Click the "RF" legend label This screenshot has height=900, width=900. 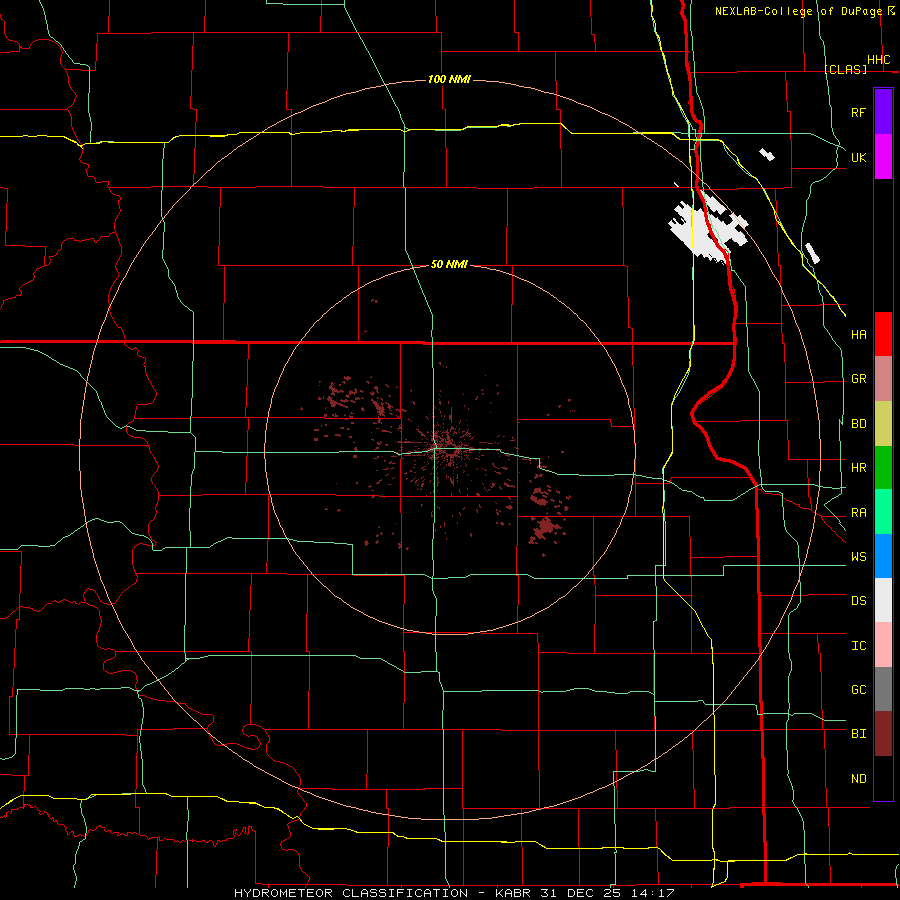[858, 113]
